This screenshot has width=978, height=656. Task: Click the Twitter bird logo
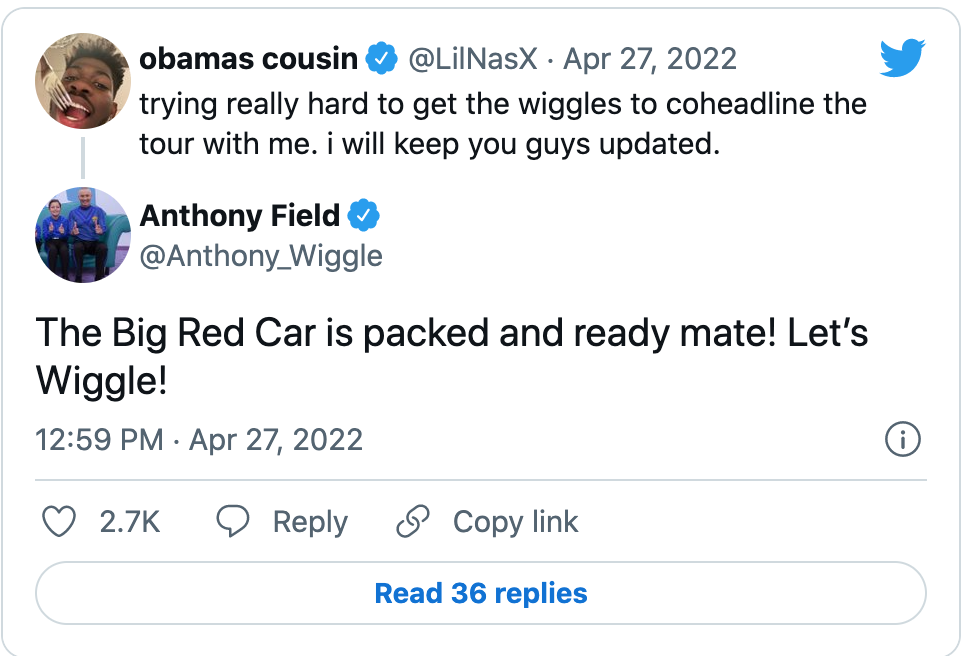903,59
